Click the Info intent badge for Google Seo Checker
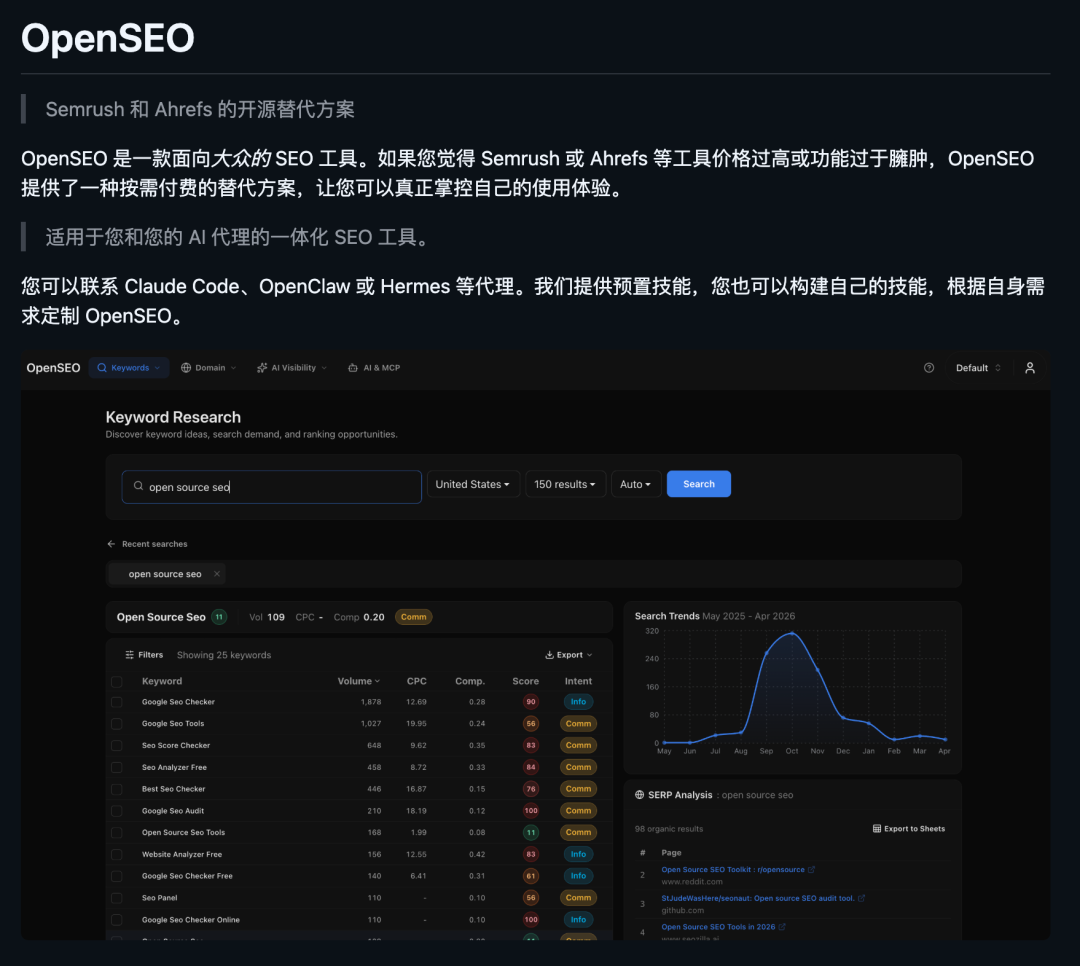The image size is (1080, 966). pyautogui.click(x=578, y=701)
